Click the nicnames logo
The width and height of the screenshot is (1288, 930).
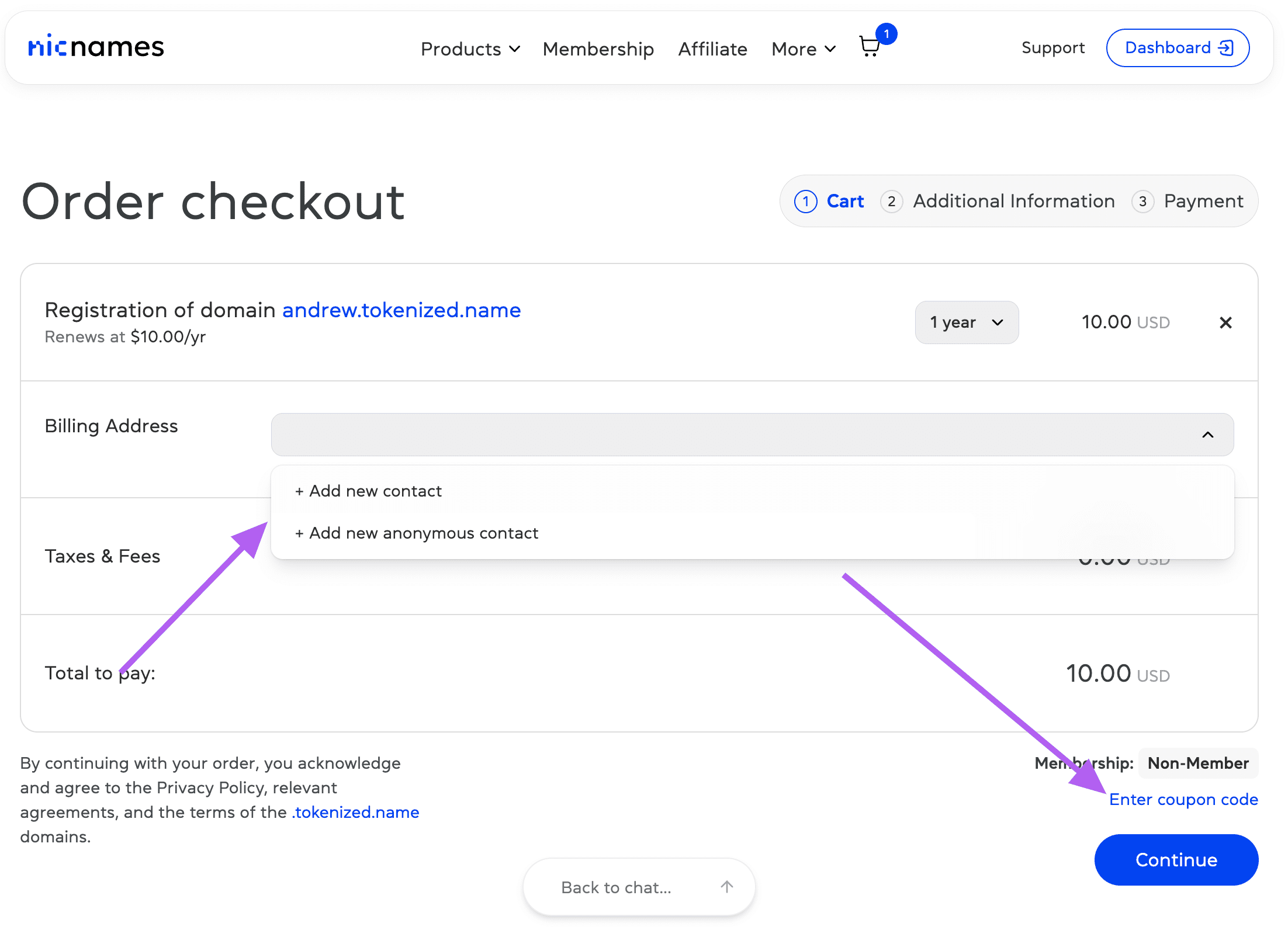click(x=96, y=47)
